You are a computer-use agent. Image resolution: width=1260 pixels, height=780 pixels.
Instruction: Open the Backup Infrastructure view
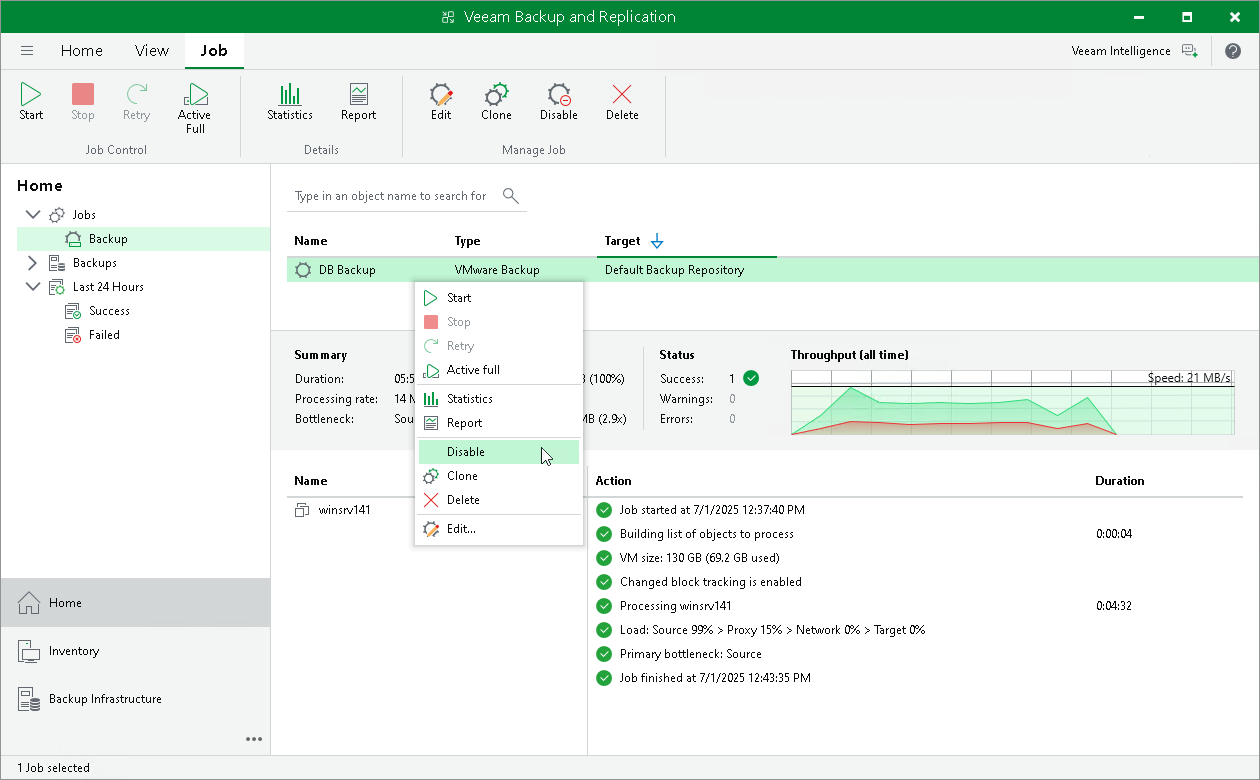point(135,699)
